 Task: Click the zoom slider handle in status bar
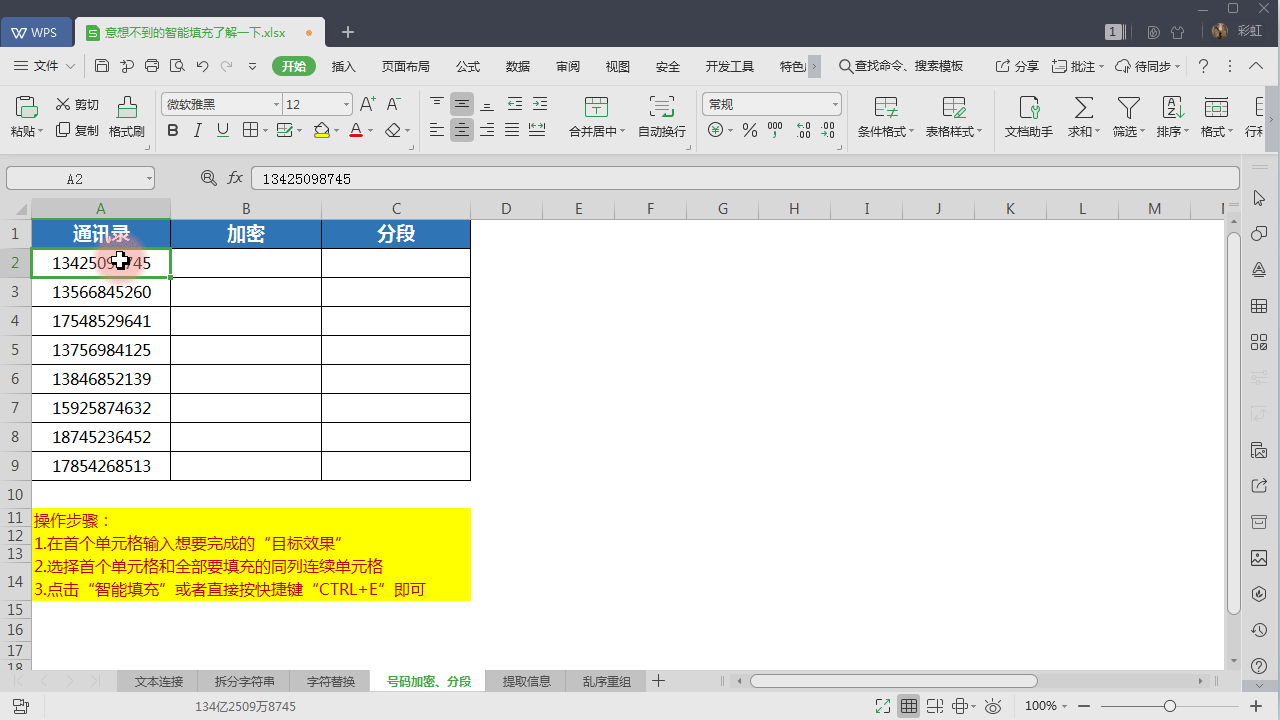pos(1169,706)
